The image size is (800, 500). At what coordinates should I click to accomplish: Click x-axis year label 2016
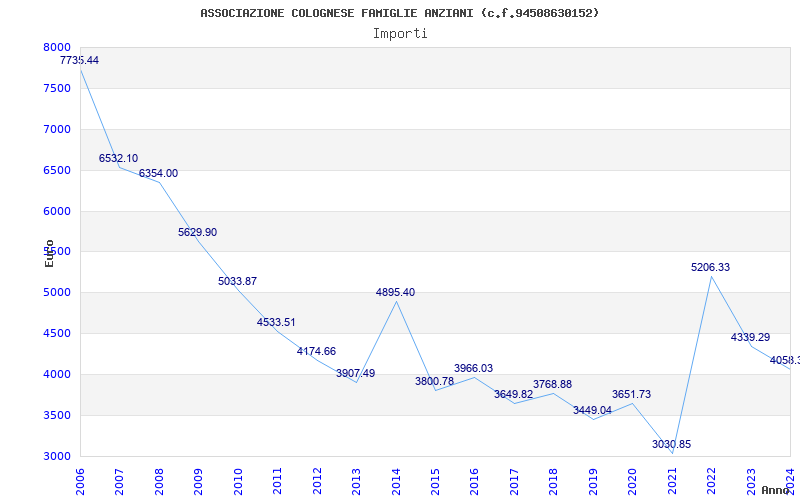[474, 481]
